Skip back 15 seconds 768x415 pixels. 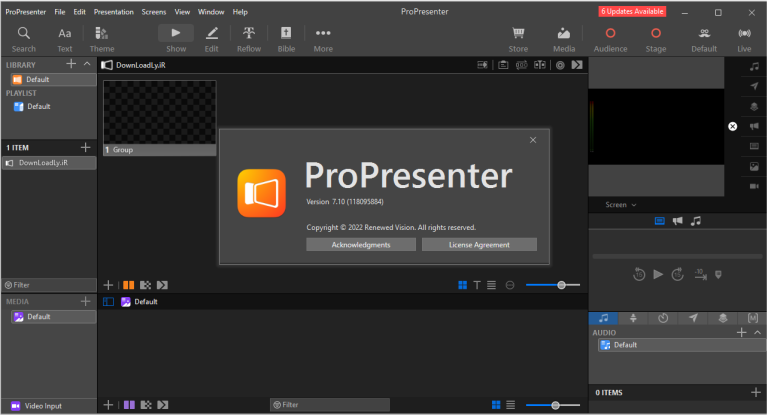coord(639,274)
